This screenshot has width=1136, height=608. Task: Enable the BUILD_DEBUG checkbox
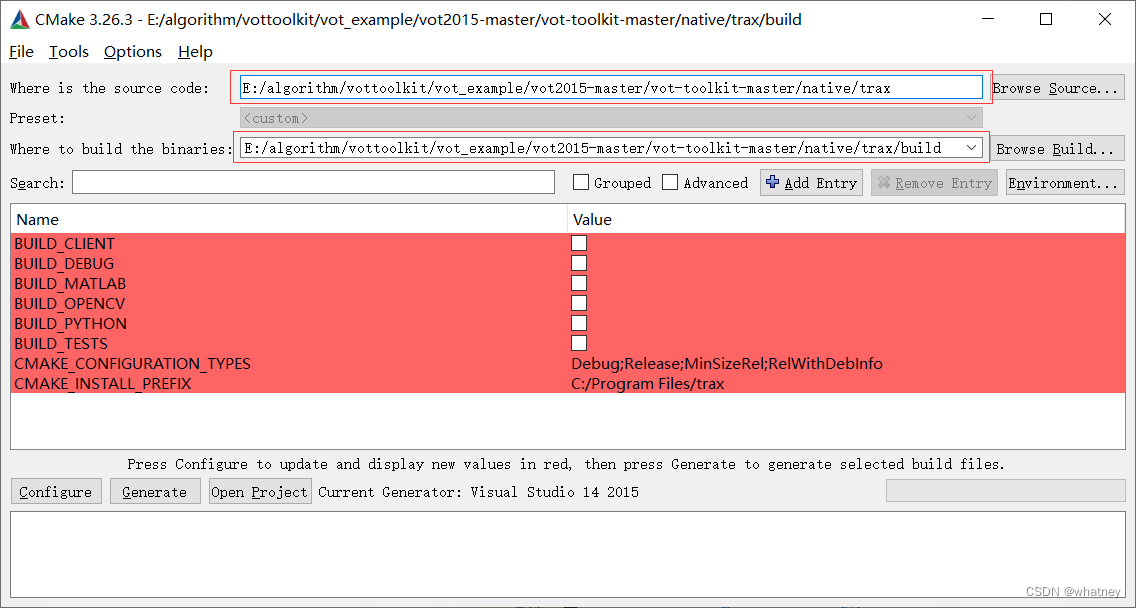pyautogui.click(x=579, y=263)
